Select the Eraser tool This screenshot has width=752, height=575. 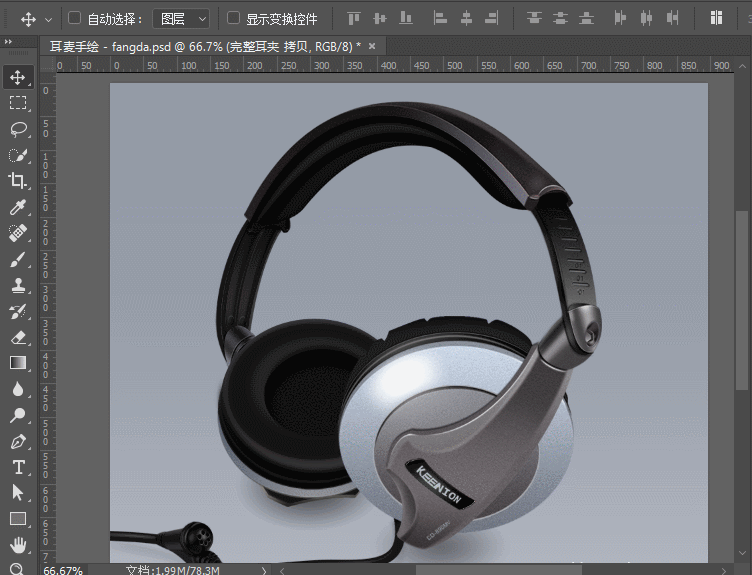[x=18, y=337]
